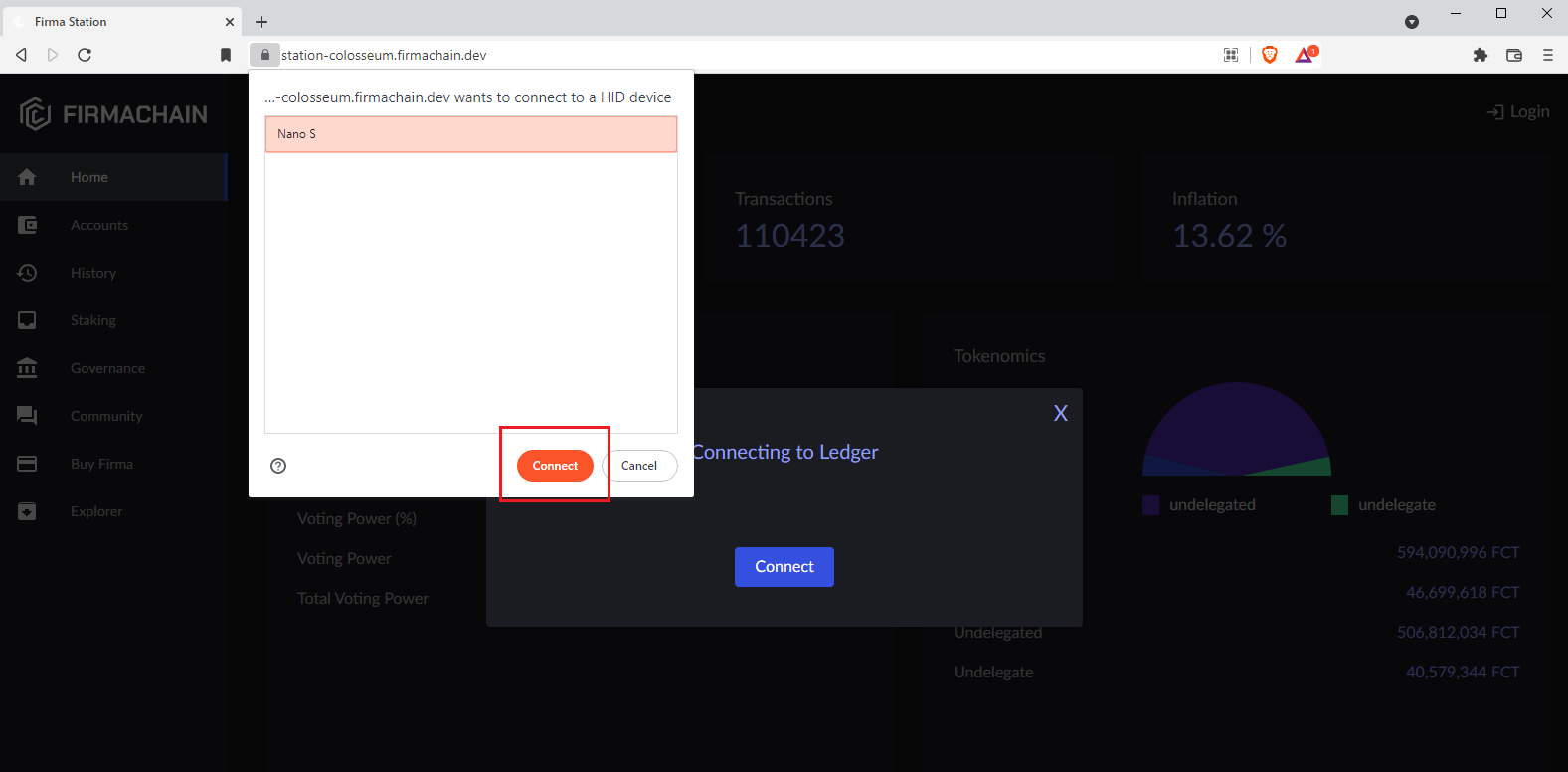Click the Home icon in the sidebar
Image resolution: width=1568 pixels, height=772 pixels.
(x=27, y=177)
